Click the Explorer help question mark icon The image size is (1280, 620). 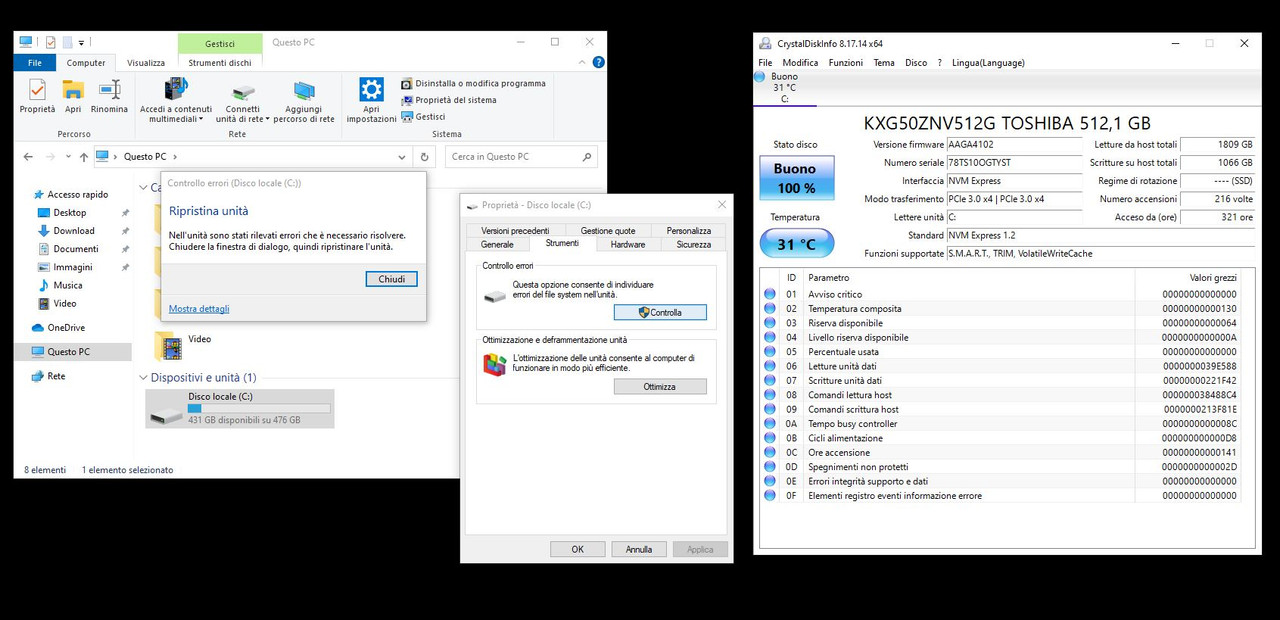click(x=598, y=62)
